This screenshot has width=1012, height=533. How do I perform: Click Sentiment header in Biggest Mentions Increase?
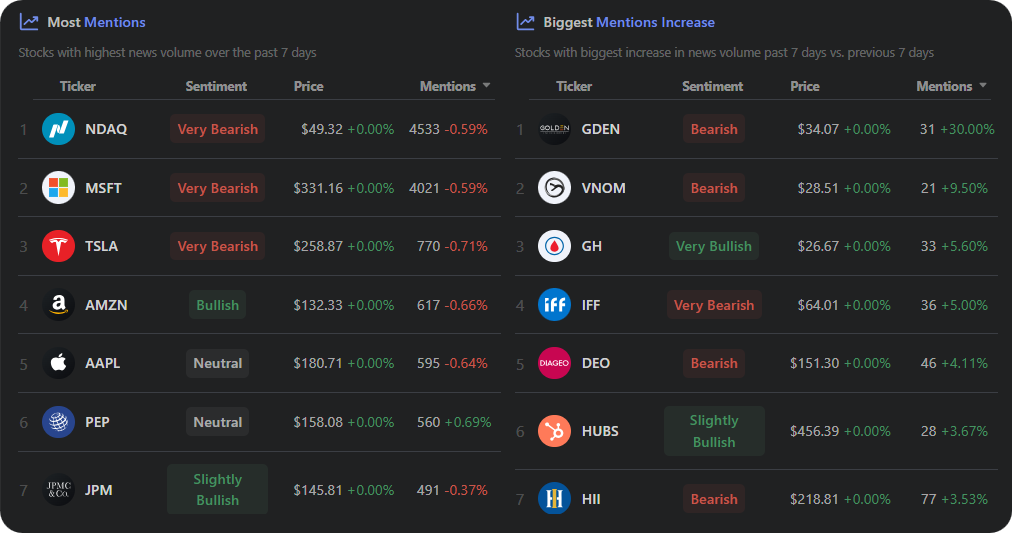pyautogui.click(x=713, y=86)
